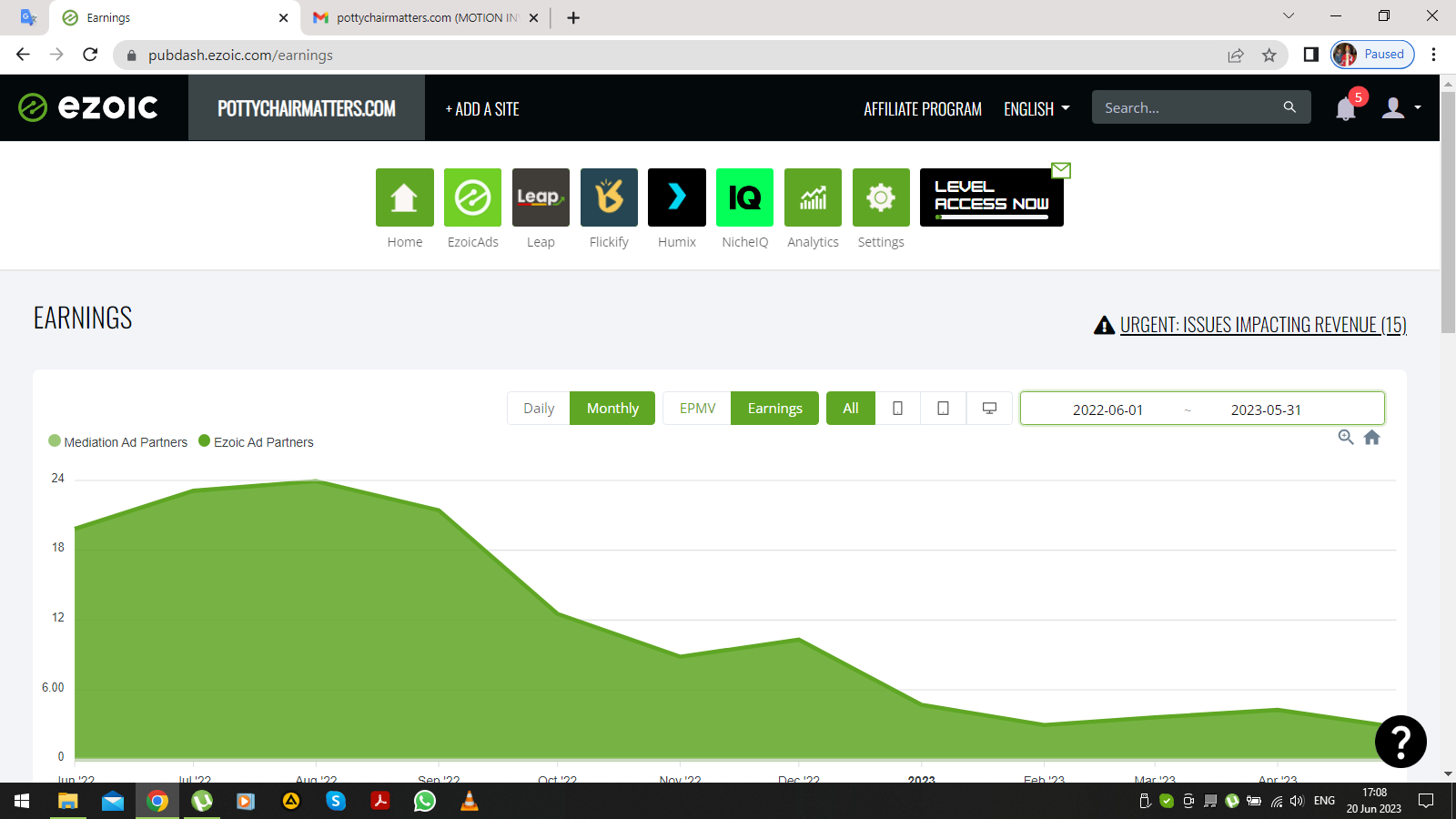Edit the end date 2023-05-31

(1266, 409)
